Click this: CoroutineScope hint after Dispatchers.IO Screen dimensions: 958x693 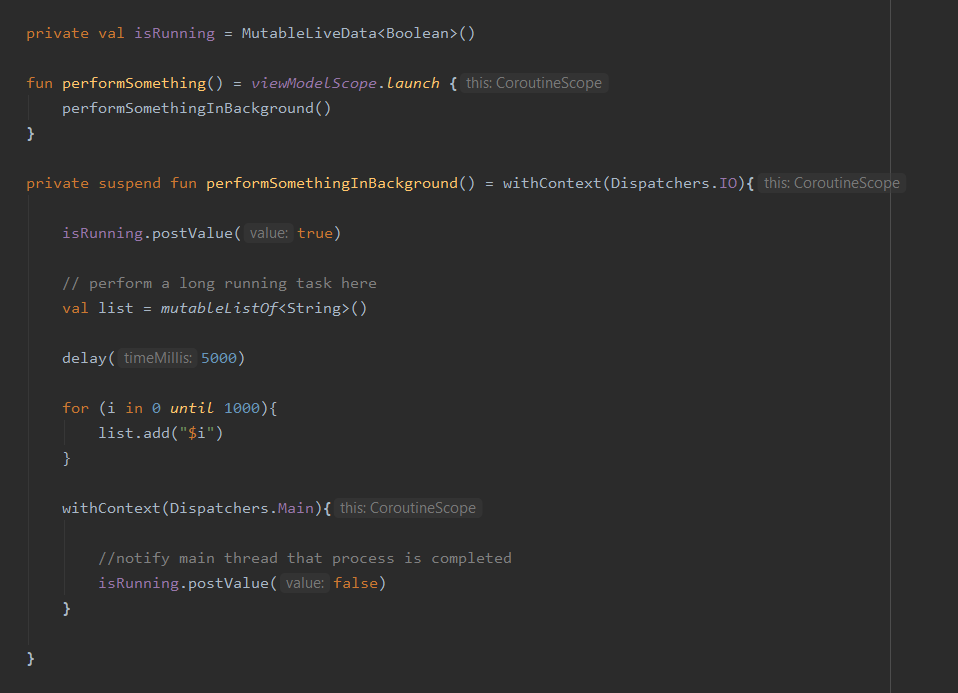(832, 183)
